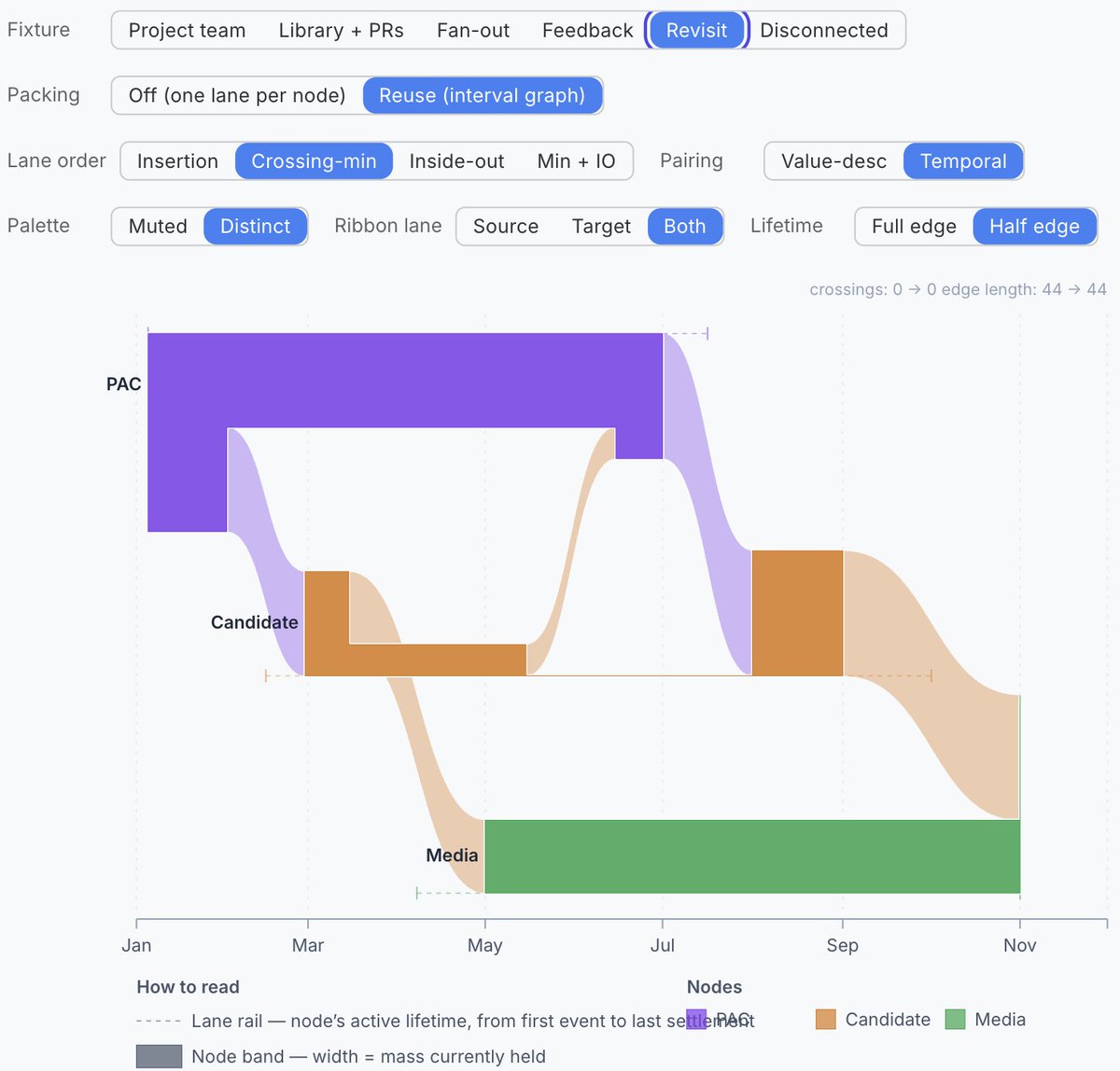Image resolution: width=1120 pixels, height=1071 pixels.
Task: Switch palette to Muted
Action: (x=158, y=226)
